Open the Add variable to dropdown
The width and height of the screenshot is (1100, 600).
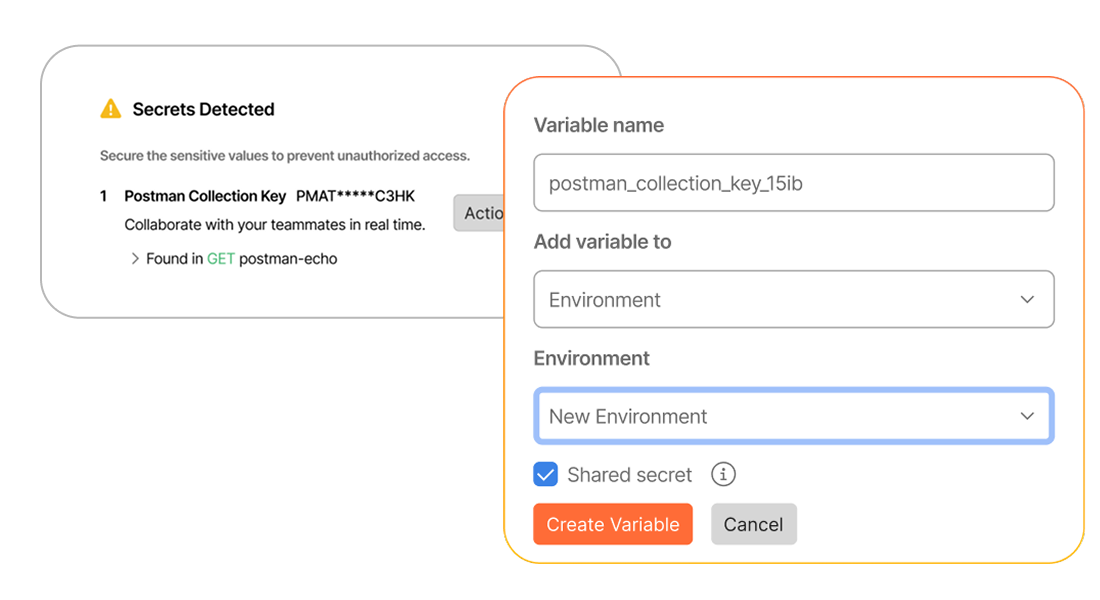tap(794, 299)
